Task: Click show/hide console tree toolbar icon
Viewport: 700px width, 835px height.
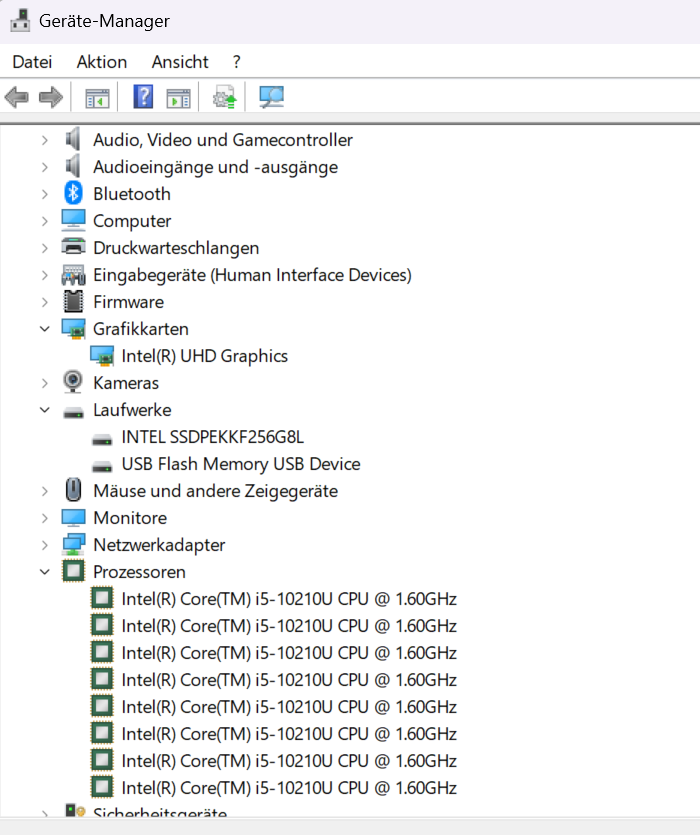Action: pyautogui.click(x=97, y=98)
